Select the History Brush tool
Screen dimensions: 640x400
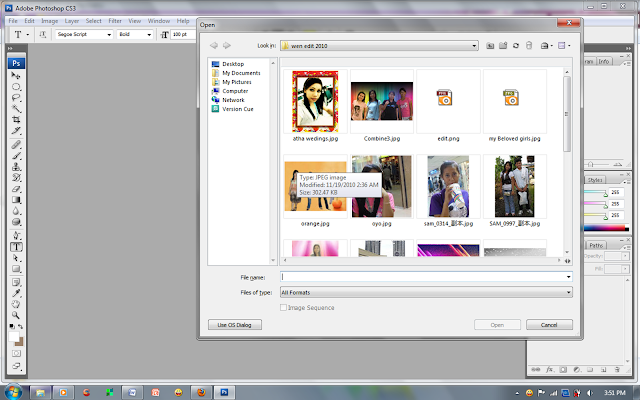(16, 178)
